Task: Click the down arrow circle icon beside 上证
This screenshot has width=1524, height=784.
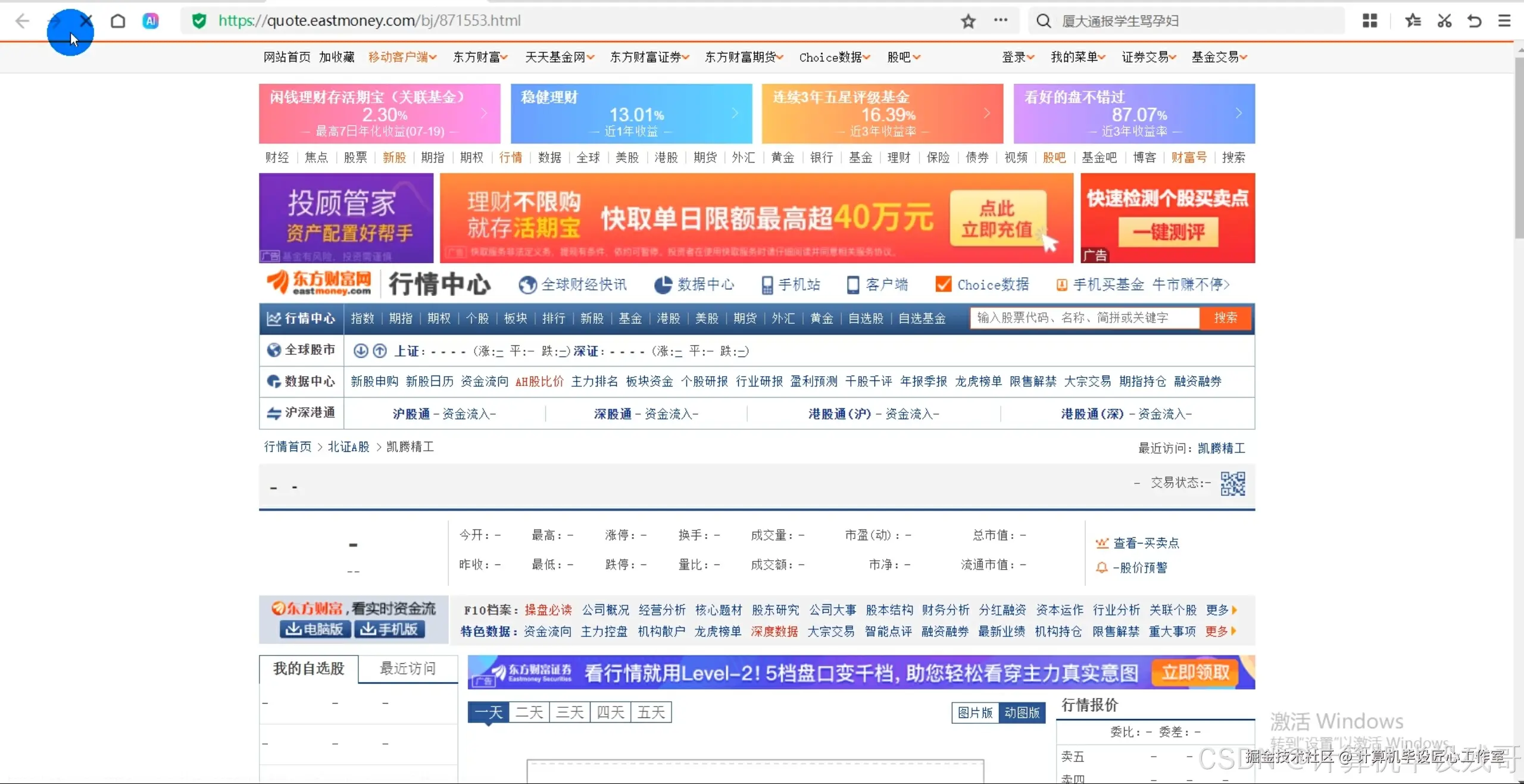Action: [x=360, y=351]
